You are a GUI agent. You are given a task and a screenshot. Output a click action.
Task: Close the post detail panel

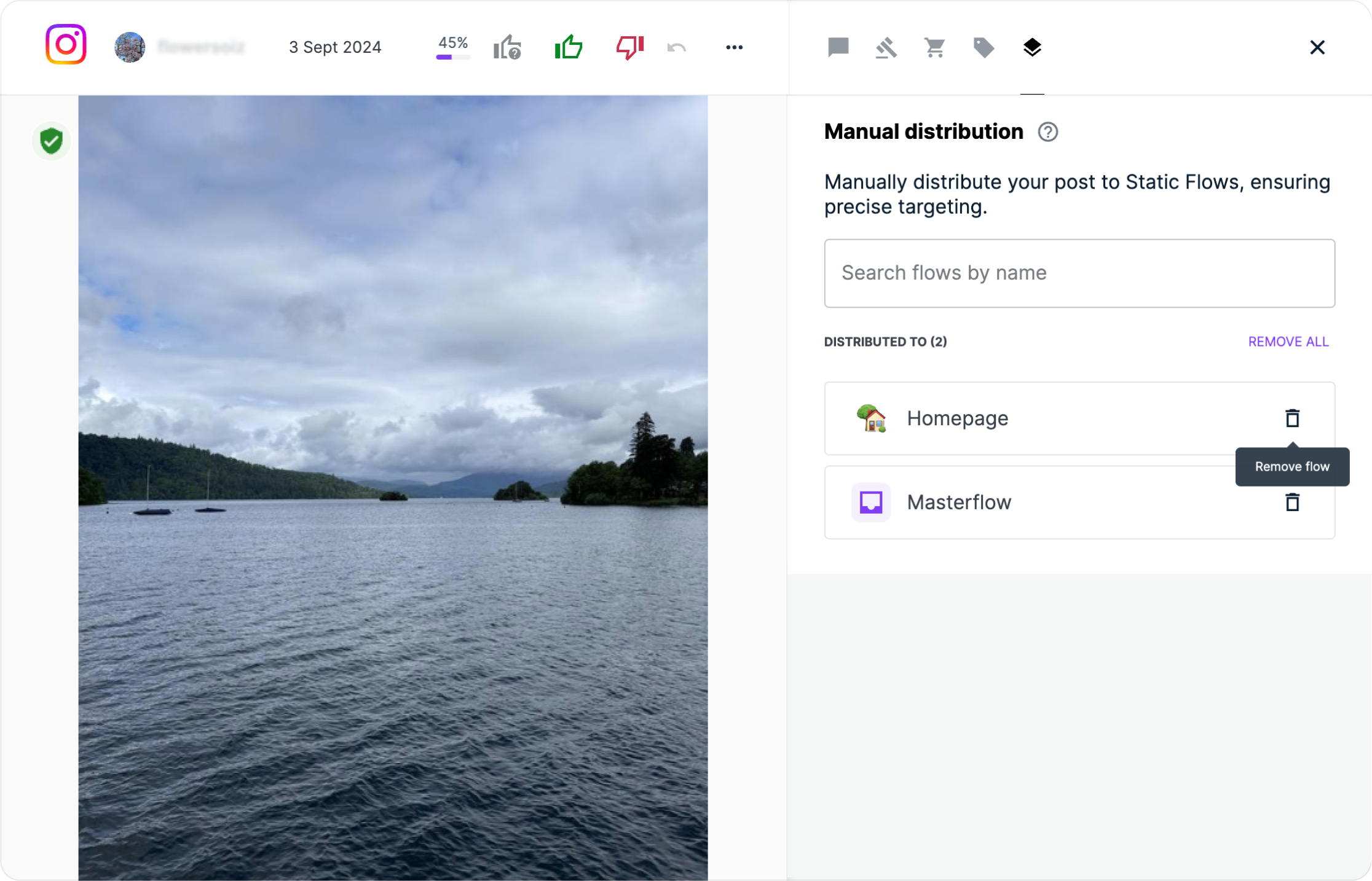pyautogui.click(x=1317, y=47)
